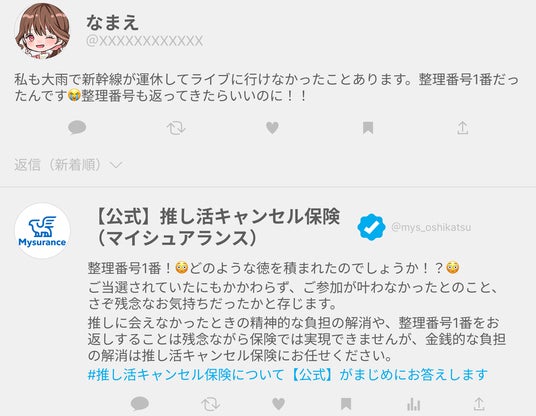Share the Mysurance reply via the upload icon
Screen dimensions: 536x416
click(479, 404)
